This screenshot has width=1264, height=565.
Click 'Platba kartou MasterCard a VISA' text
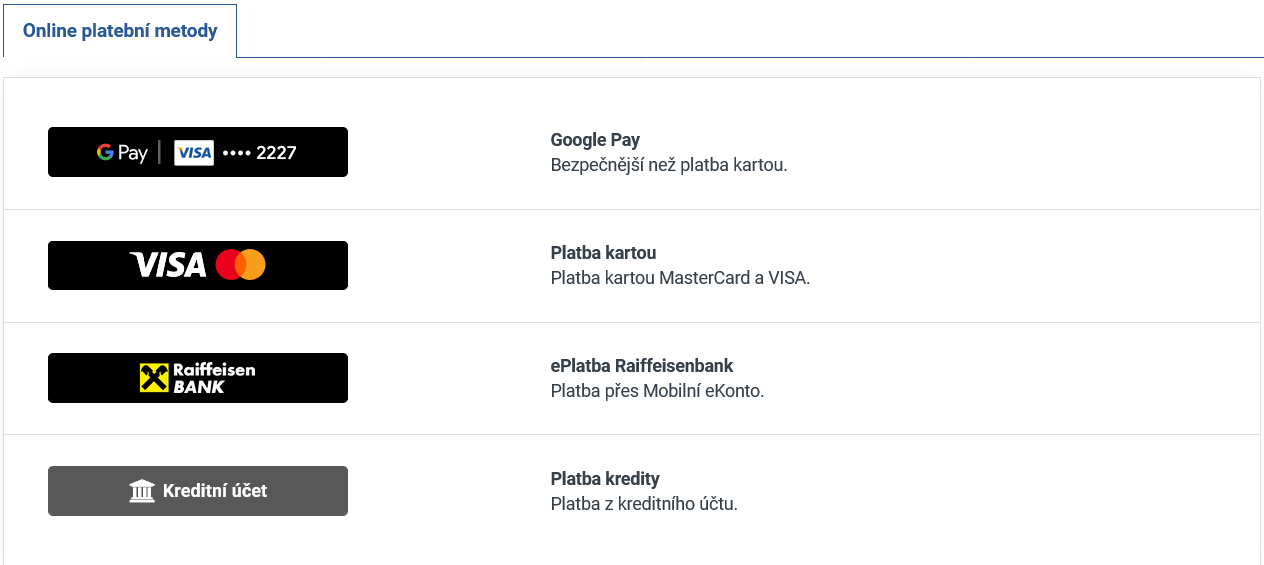(680, 278)
